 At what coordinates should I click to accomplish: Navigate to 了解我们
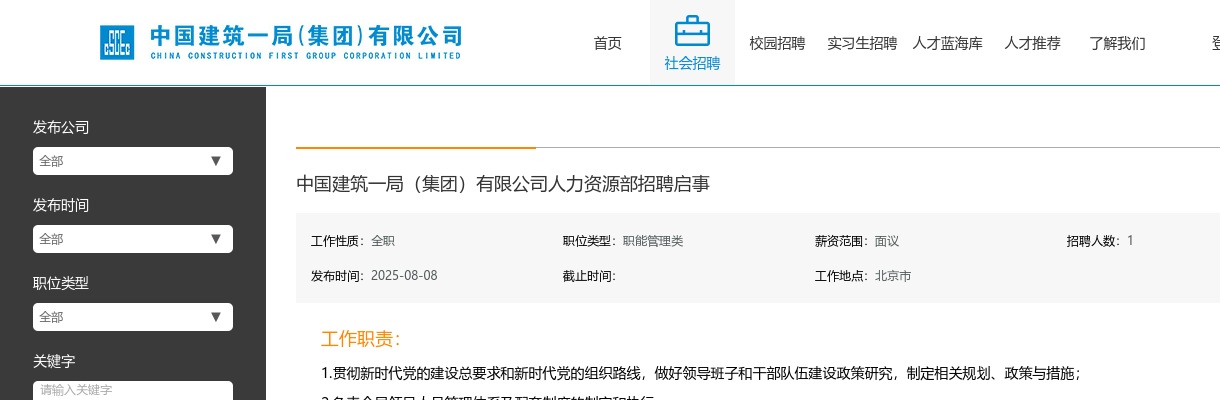click(1117, 43)
